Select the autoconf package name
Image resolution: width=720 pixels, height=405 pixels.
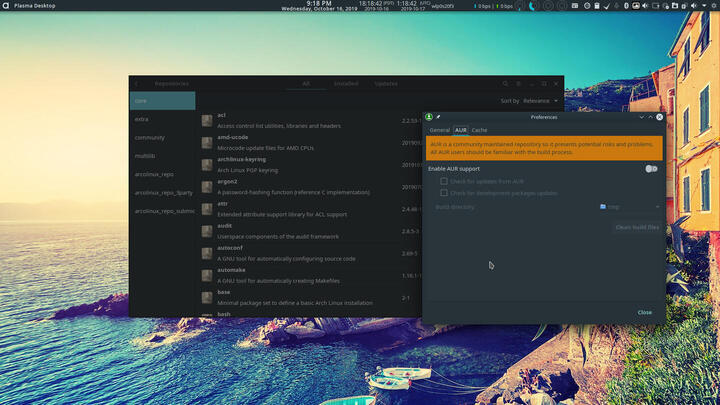pyautogui.click(x=230, y=248)
